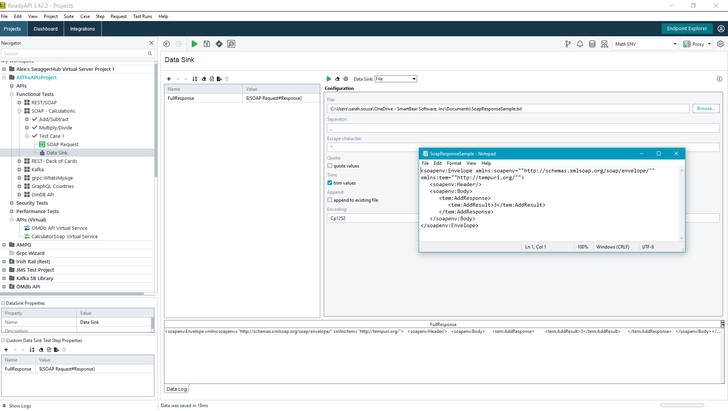Click the Navigator search field
The width and height of the screenshot is (728, 411).
[75, 54]
